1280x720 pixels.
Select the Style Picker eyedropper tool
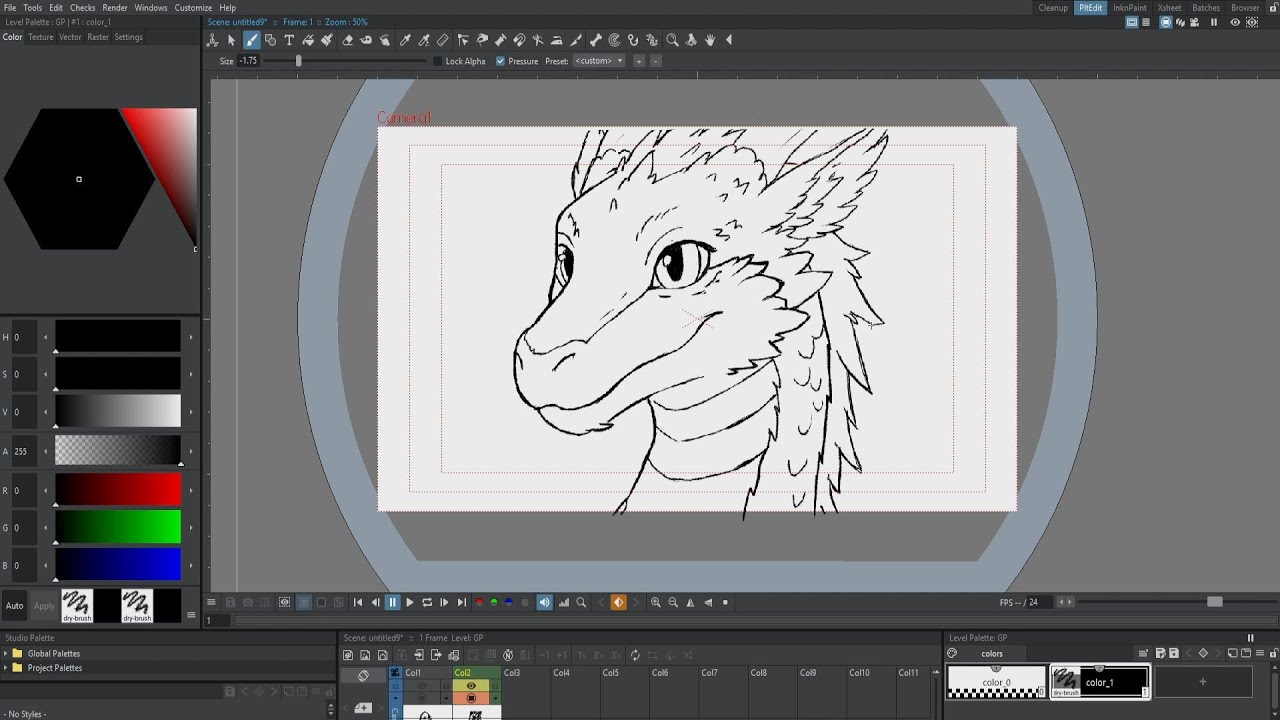click(405, 40)
